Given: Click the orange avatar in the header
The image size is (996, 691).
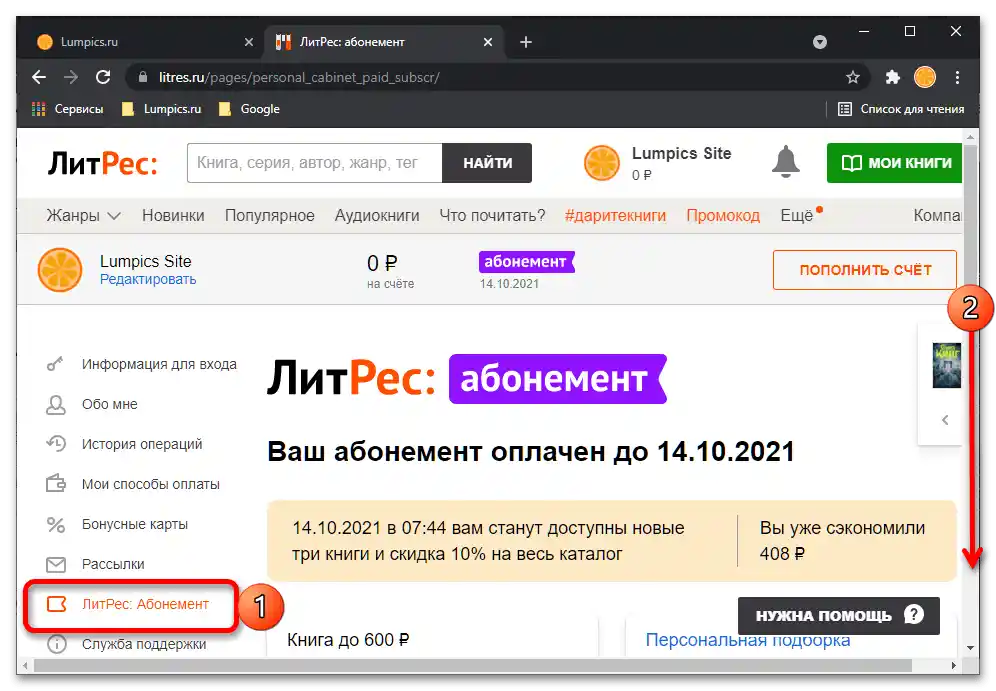Looking at the screenshot, I should click(601, 163).
